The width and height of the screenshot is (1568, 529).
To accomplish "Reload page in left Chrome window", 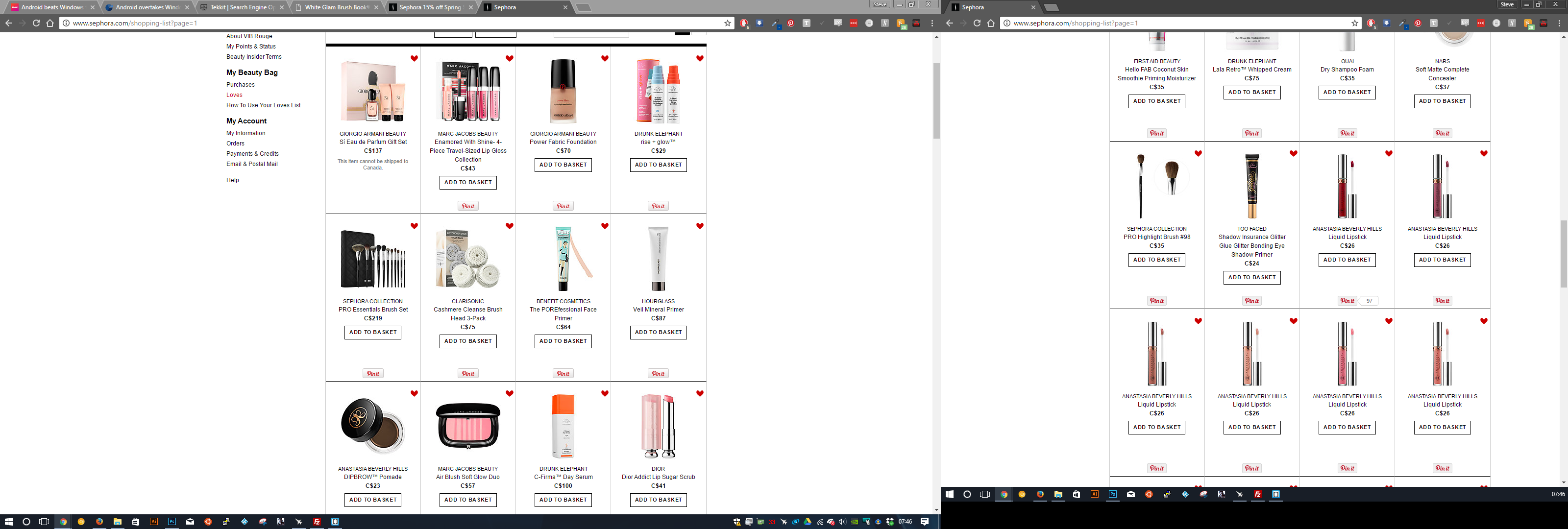I will pyautogui.click(x=36, y=23).
